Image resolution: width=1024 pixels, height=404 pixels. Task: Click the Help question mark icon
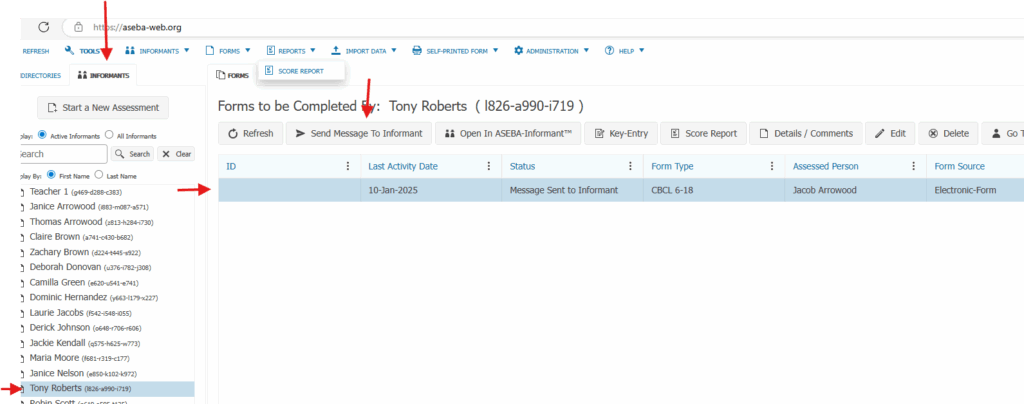(609, 50)
